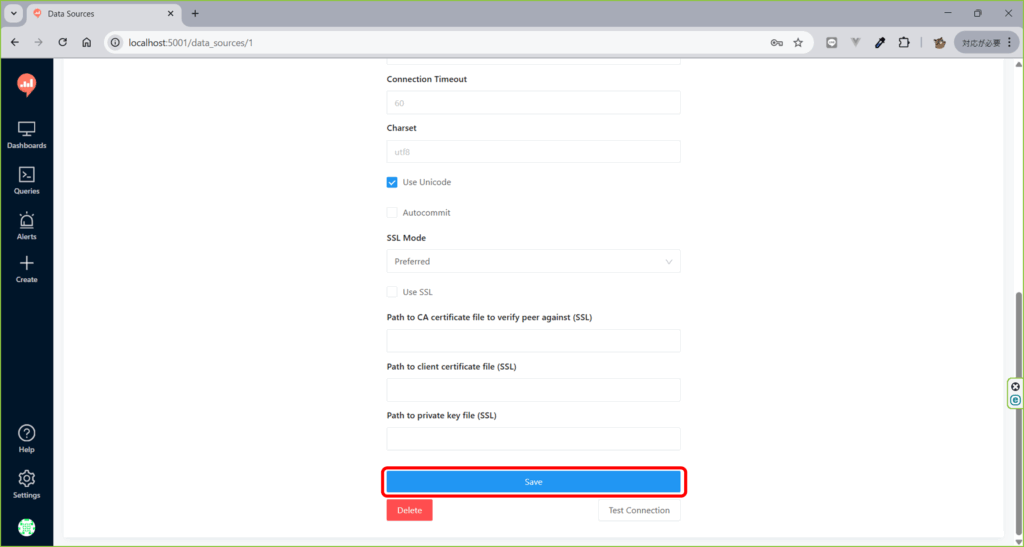Open the user profile avatar

pyautogui.click(x=26, y=527)
